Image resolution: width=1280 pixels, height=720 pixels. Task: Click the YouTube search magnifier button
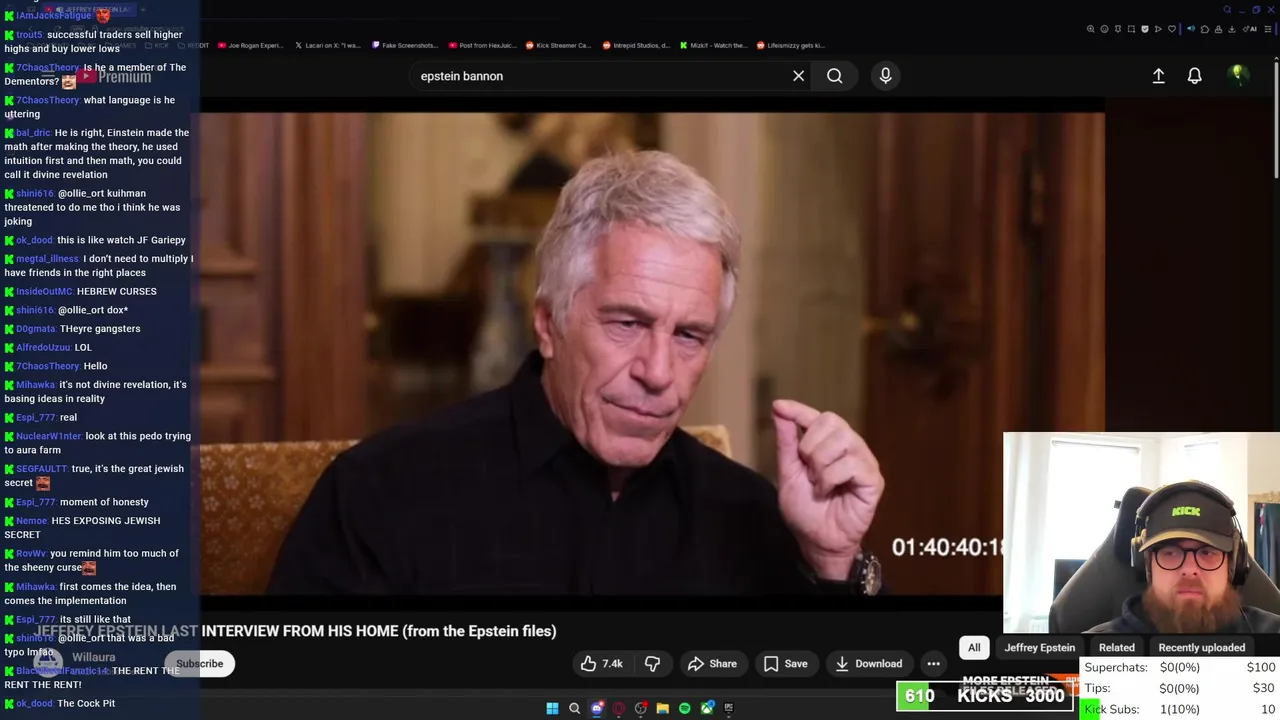click(x=834, y=76)
